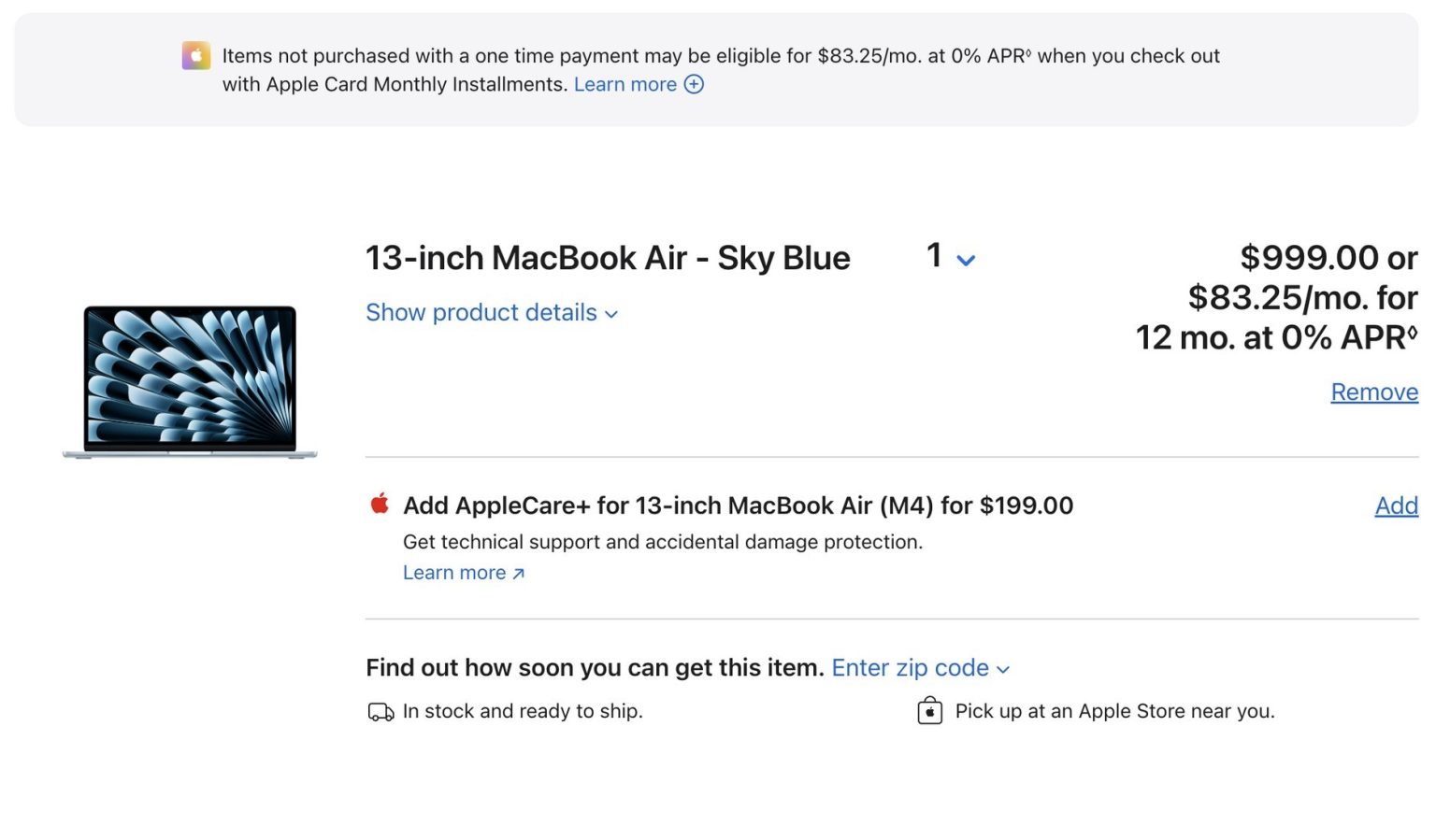Click the circled plus beside Learn more
The image size is (1436, 840).
(x=693, y=84)
